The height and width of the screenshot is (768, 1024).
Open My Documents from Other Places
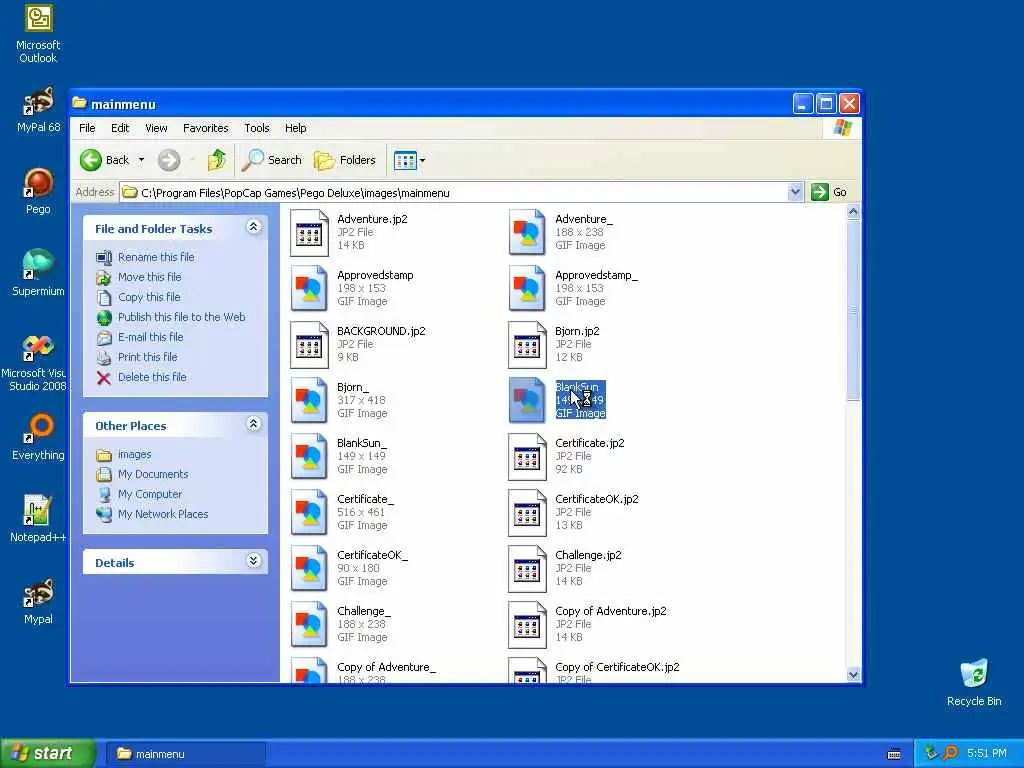(x=153, y=474)
